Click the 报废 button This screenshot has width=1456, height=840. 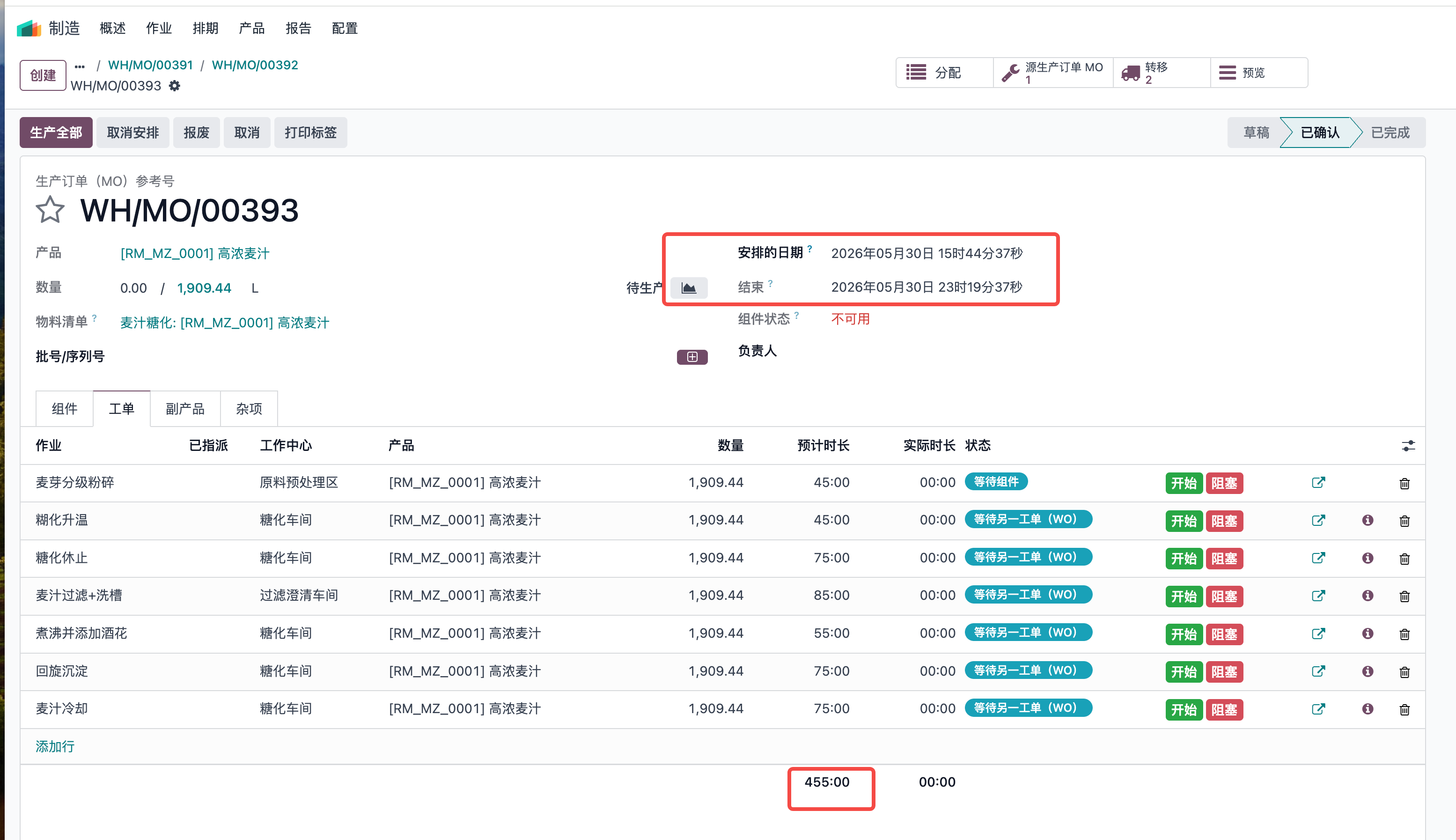click(196, 133)
